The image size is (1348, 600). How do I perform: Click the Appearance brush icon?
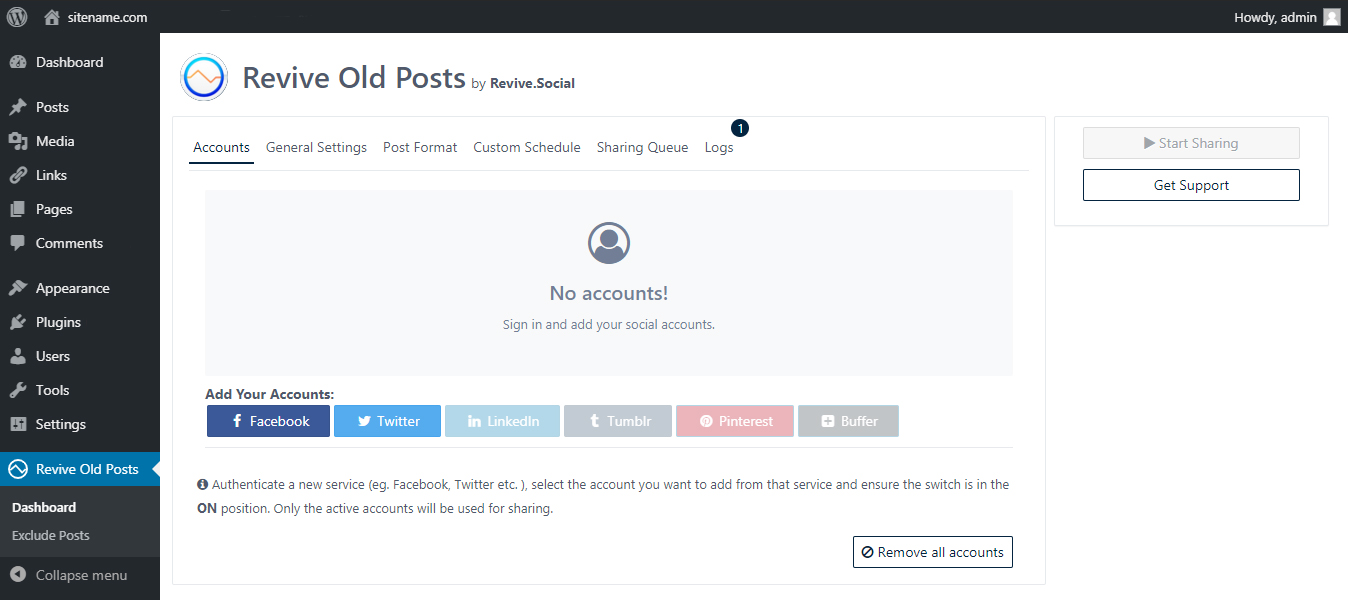pos(18,288)
